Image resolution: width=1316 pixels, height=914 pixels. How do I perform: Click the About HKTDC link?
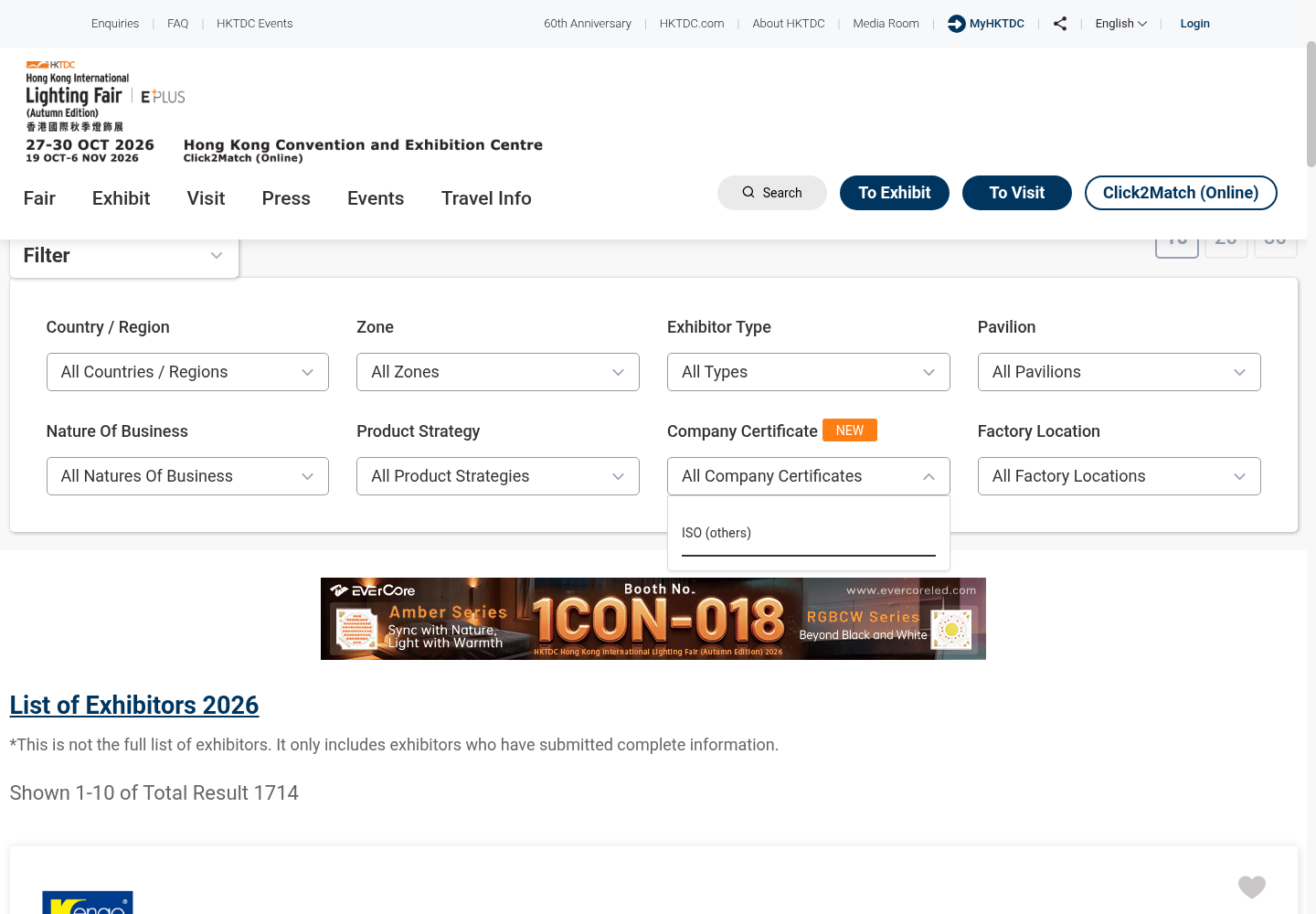(789, 24)
